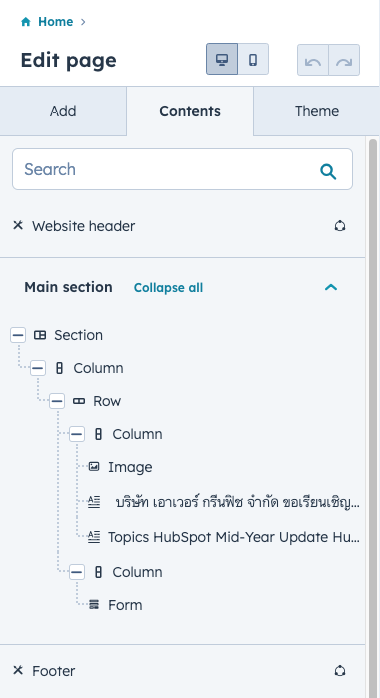Click the search magnifier icon
The image size is (380, 698).
[328, 171]
